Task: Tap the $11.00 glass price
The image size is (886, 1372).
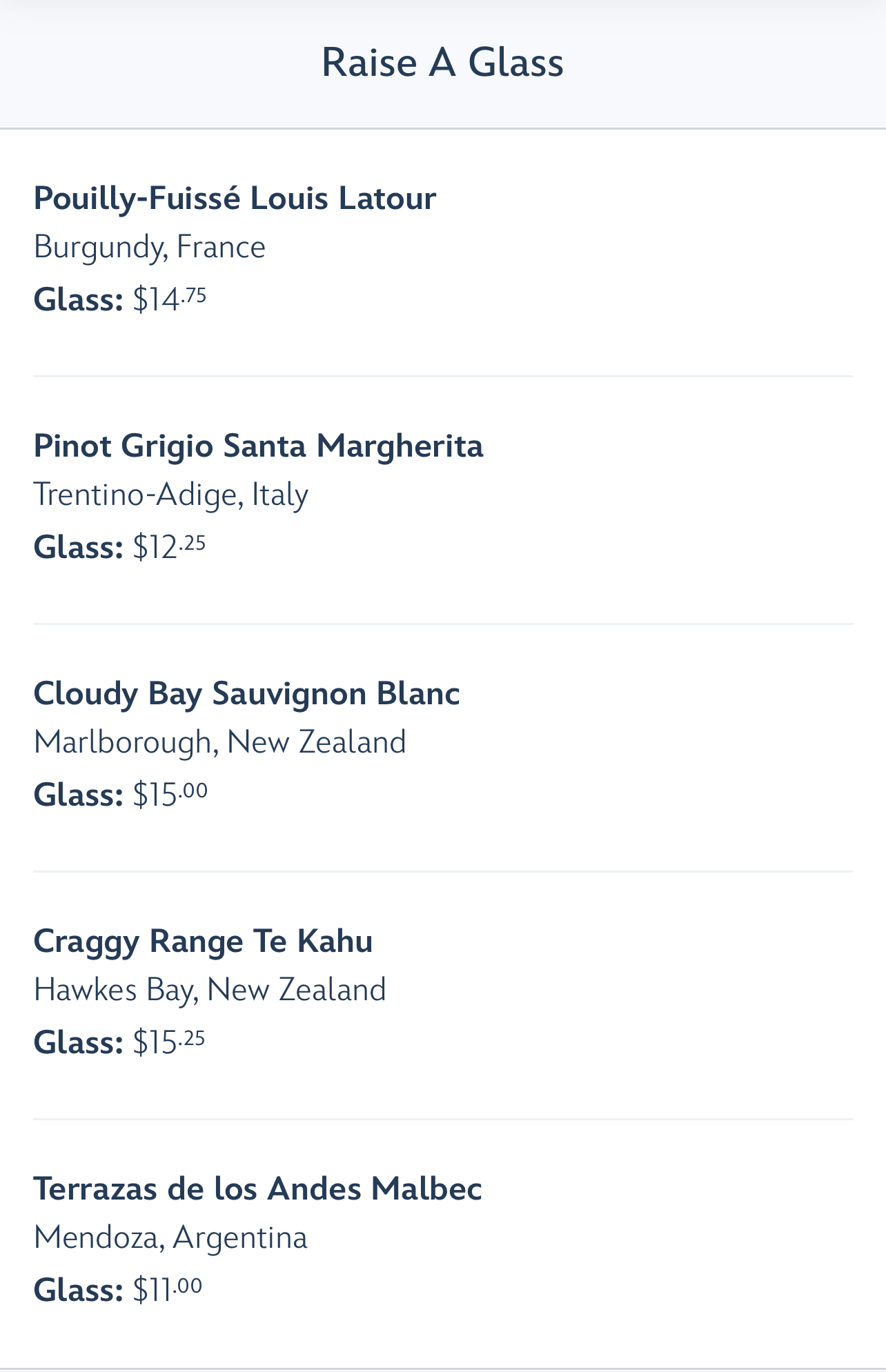Action: point(168,1290)
